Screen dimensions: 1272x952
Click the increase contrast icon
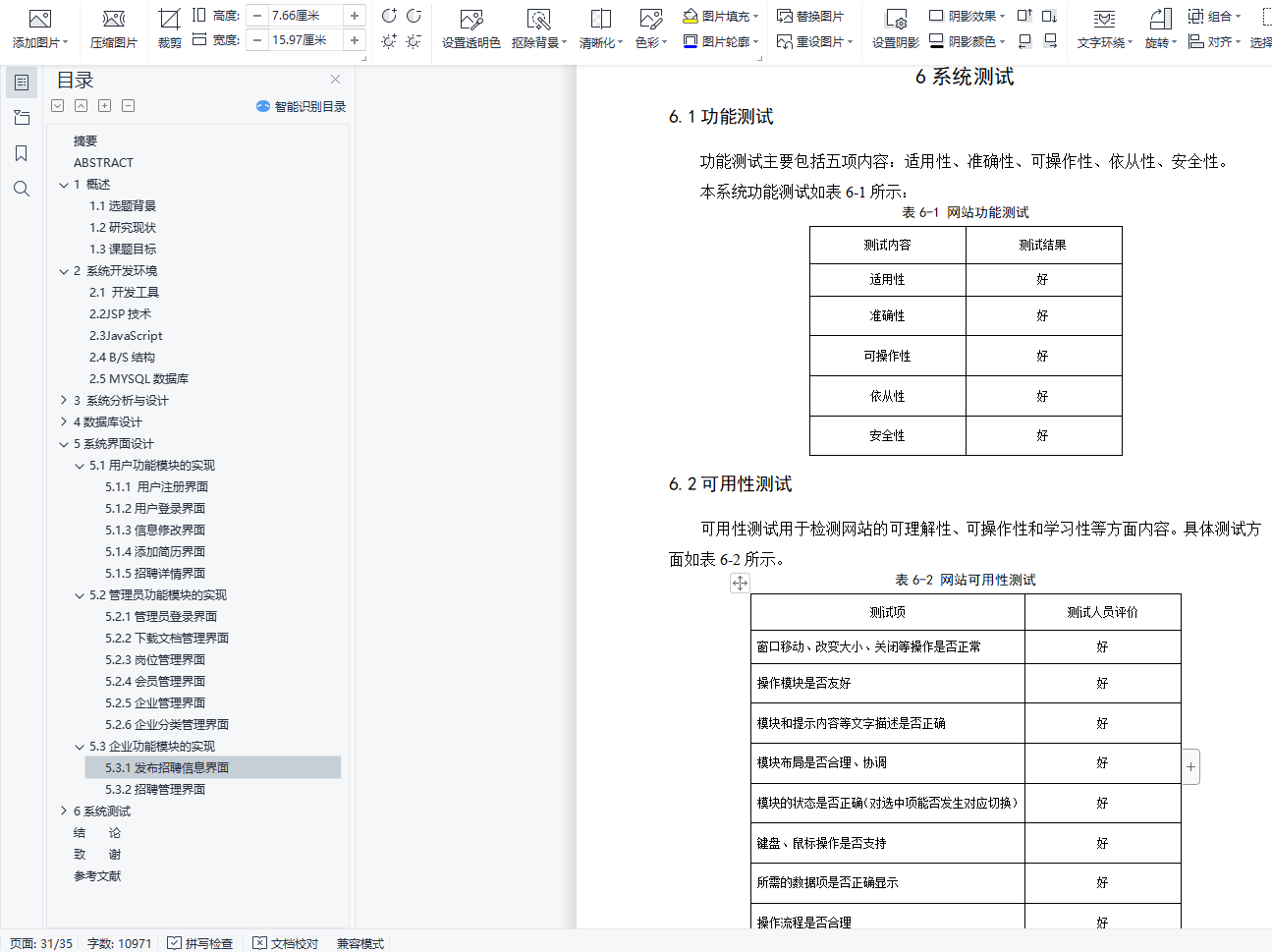coord(389,16)
